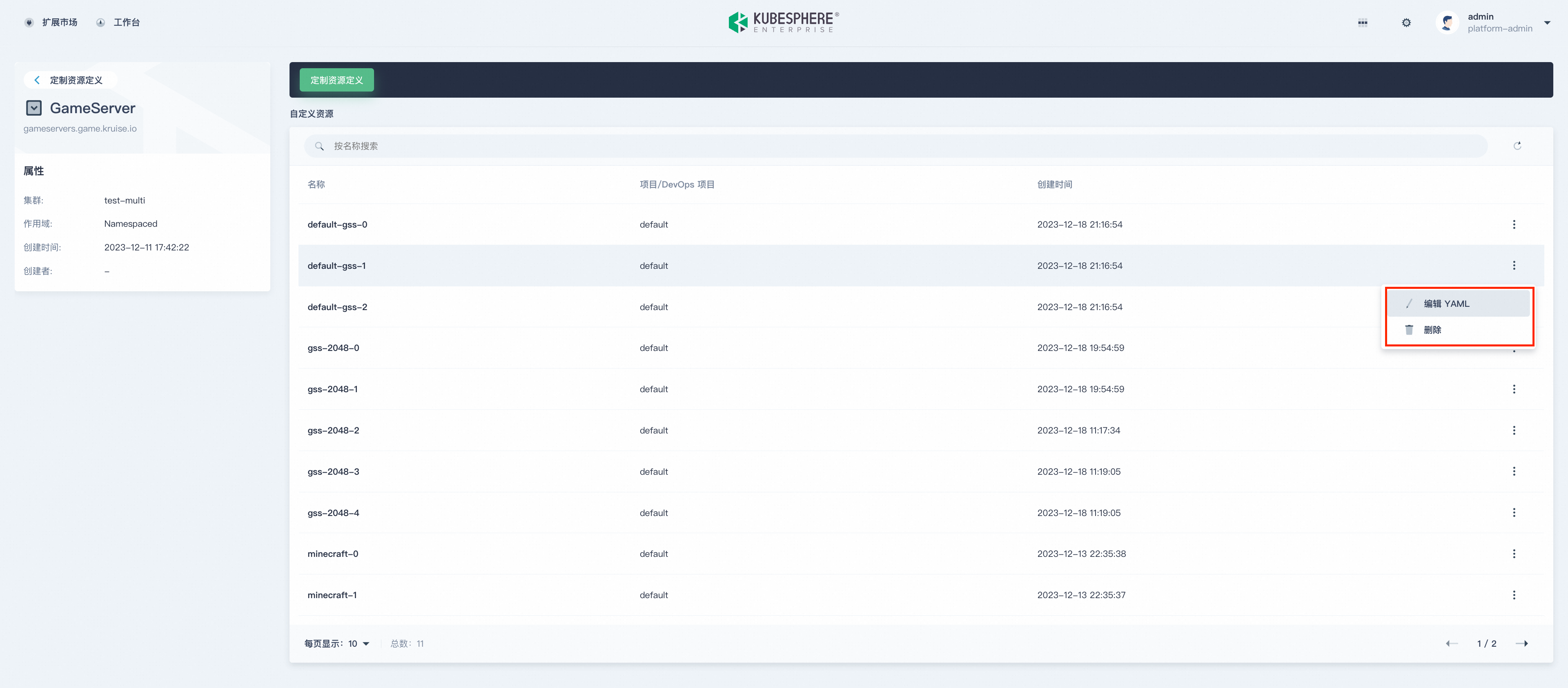The image size is (1568, 688).
Task: Open more actions for default-gss-1
Action: click(1514, 266)
